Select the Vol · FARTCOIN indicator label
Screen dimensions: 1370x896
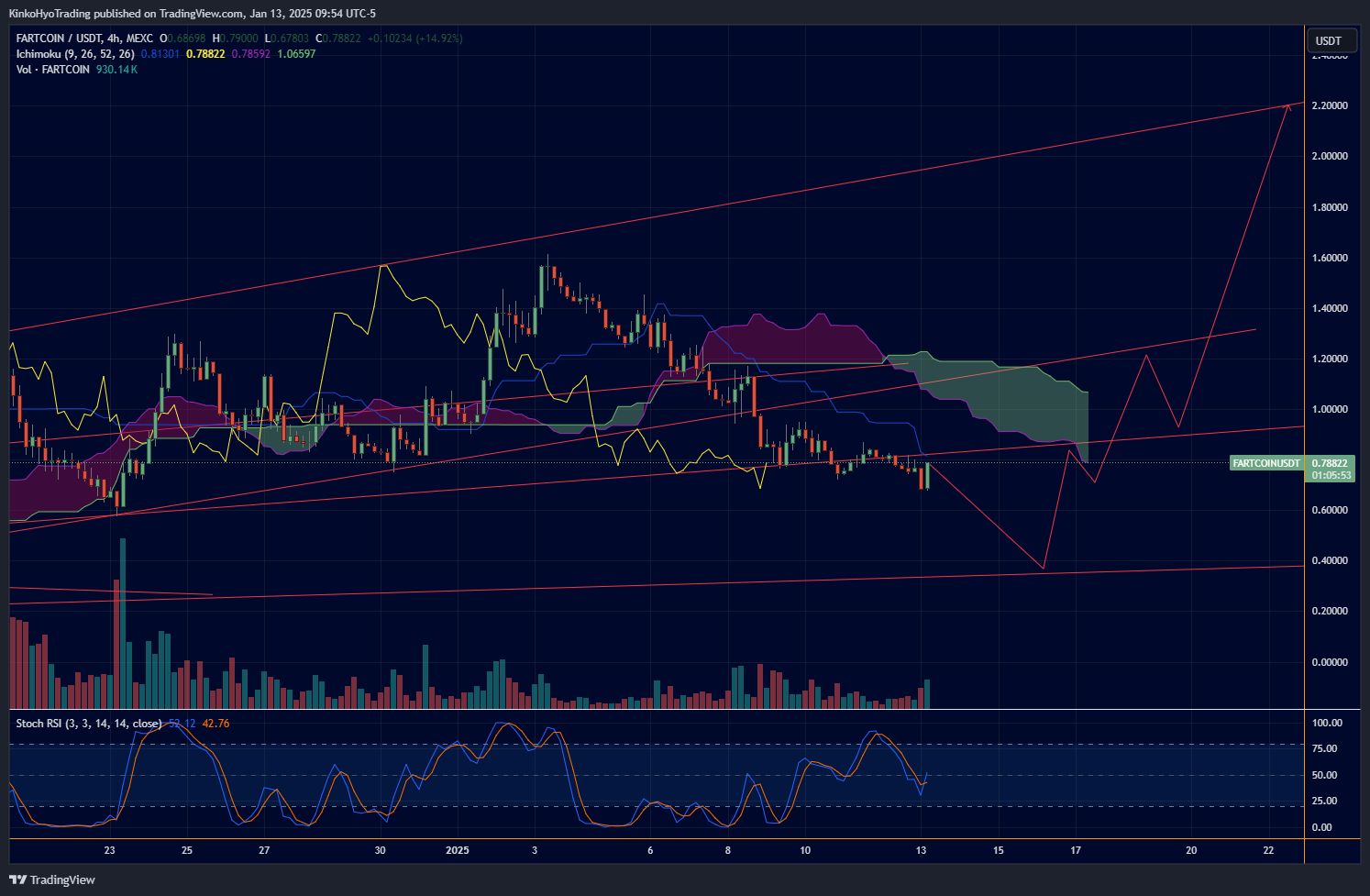(53, 70)
